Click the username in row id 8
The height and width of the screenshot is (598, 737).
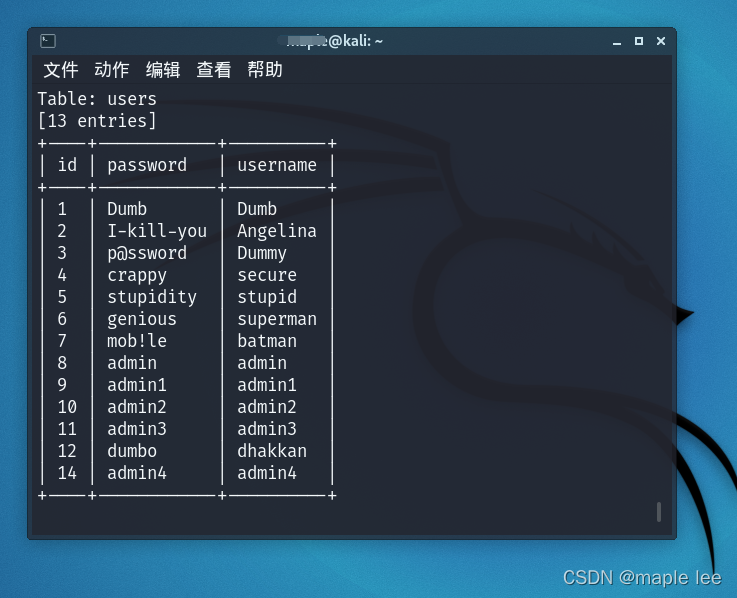click(x=262, y=363)
